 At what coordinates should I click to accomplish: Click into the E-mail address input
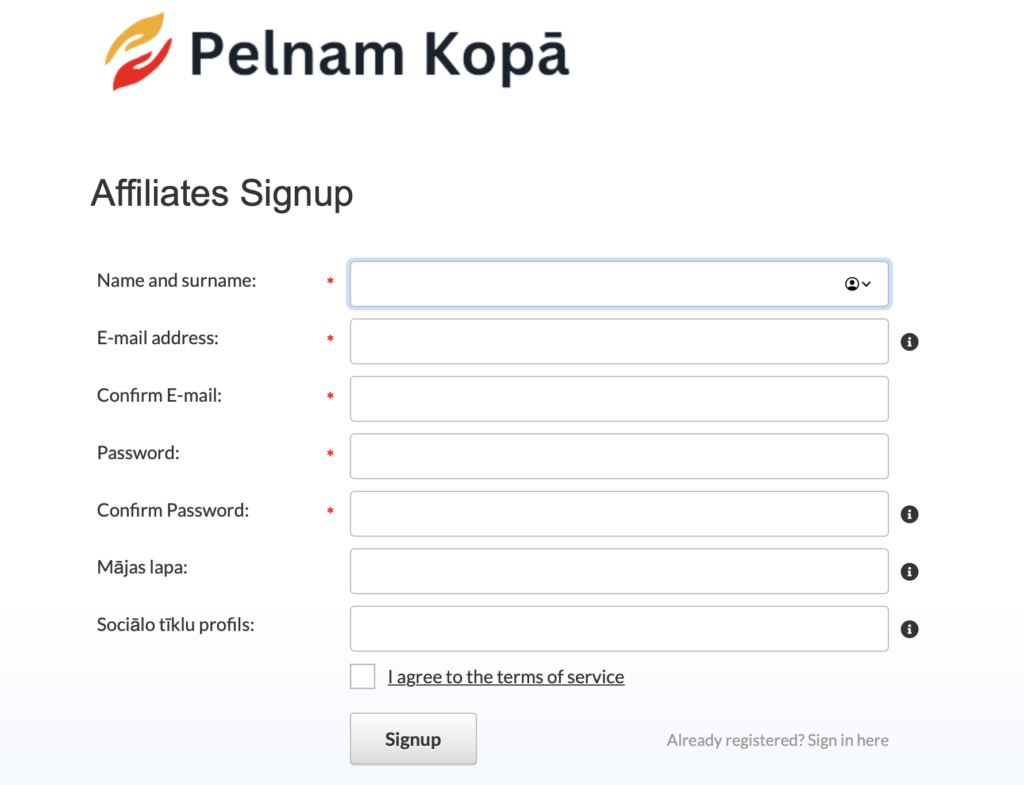coord(619,341)
